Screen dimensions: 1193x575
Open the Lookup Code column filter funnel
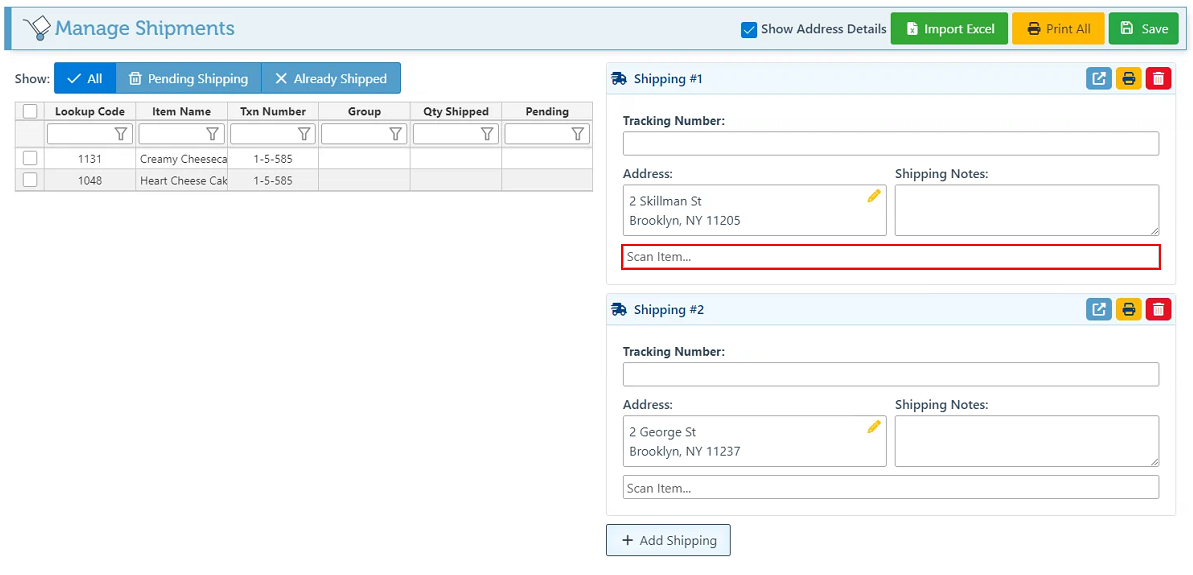click(121, 134)
